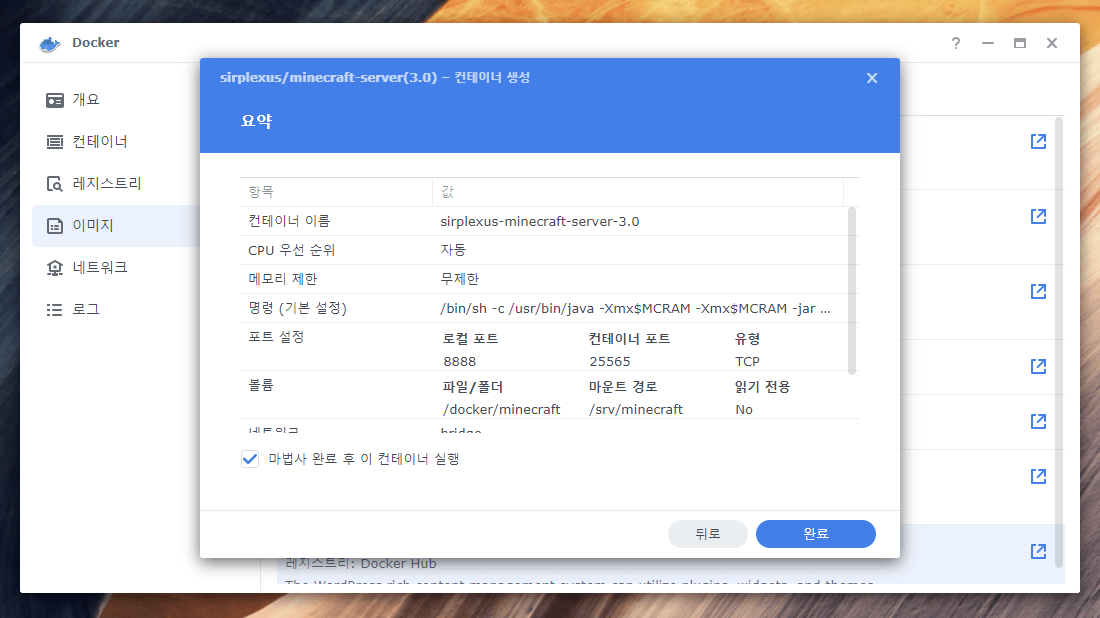
Task: Select the 로컬 포트 sub-header
Action: (x=470, y=339)
